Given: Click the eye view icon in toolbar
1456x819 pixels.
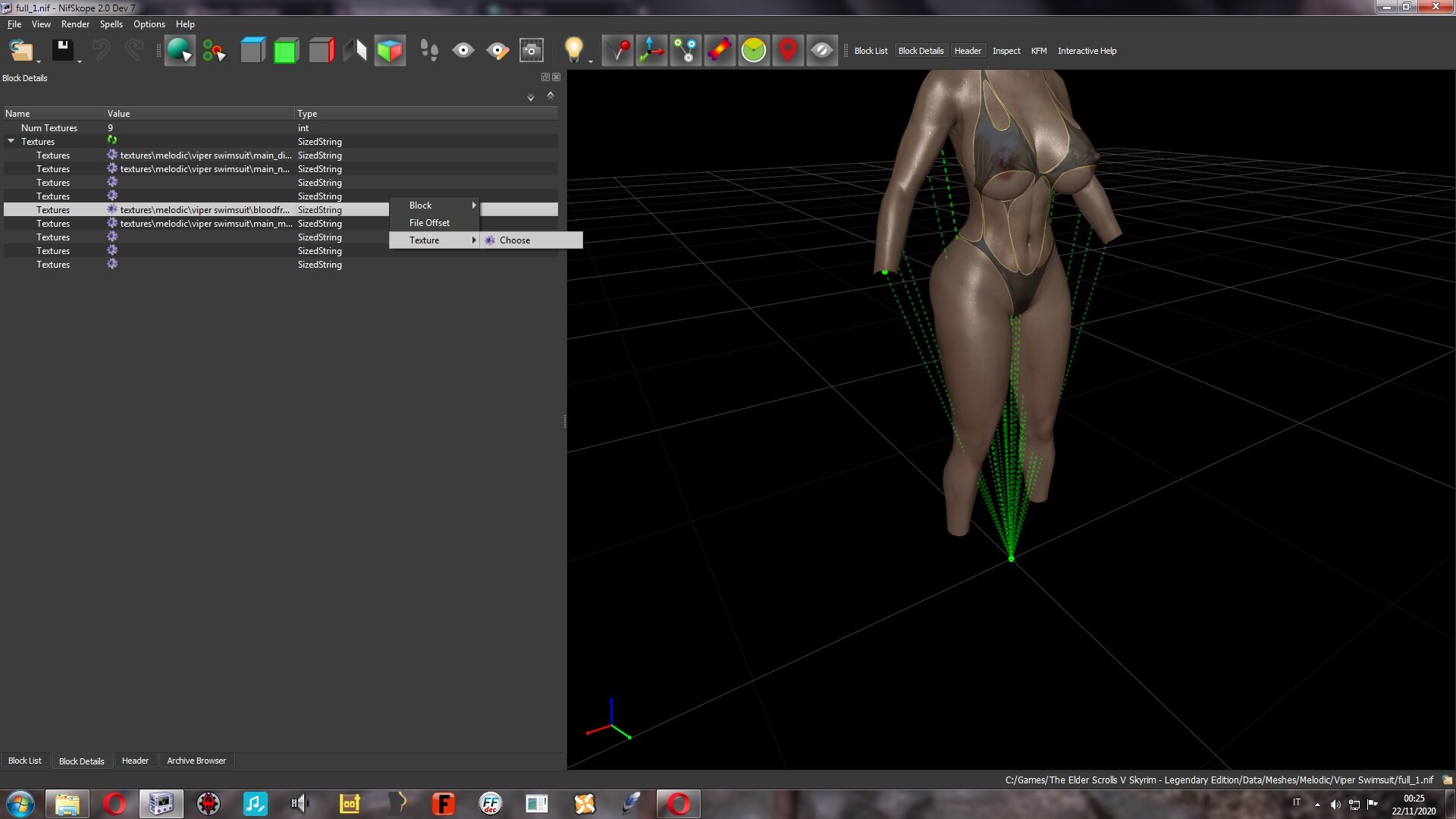Looking at the screenshot, I should [x=463, y=51].
